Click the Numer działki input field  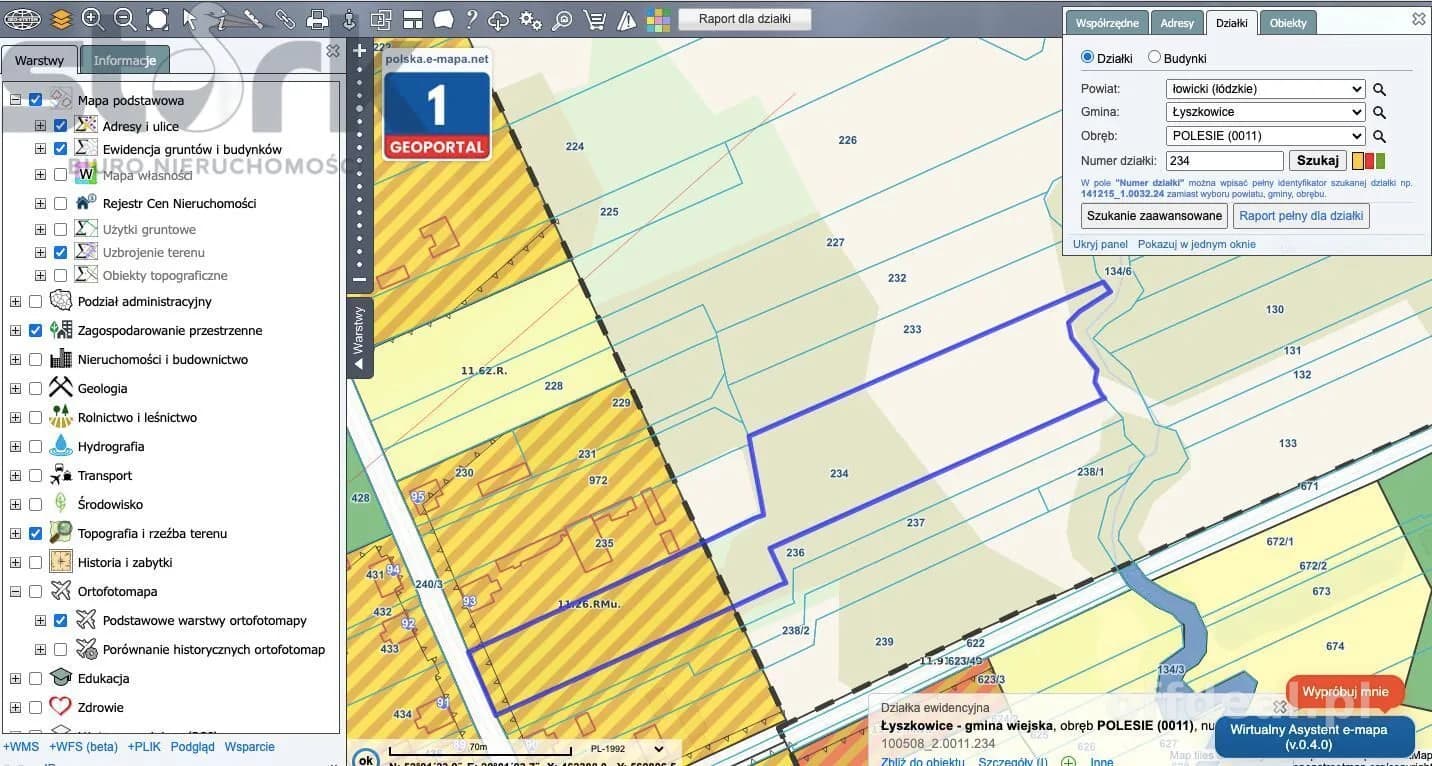[1225, 160]
